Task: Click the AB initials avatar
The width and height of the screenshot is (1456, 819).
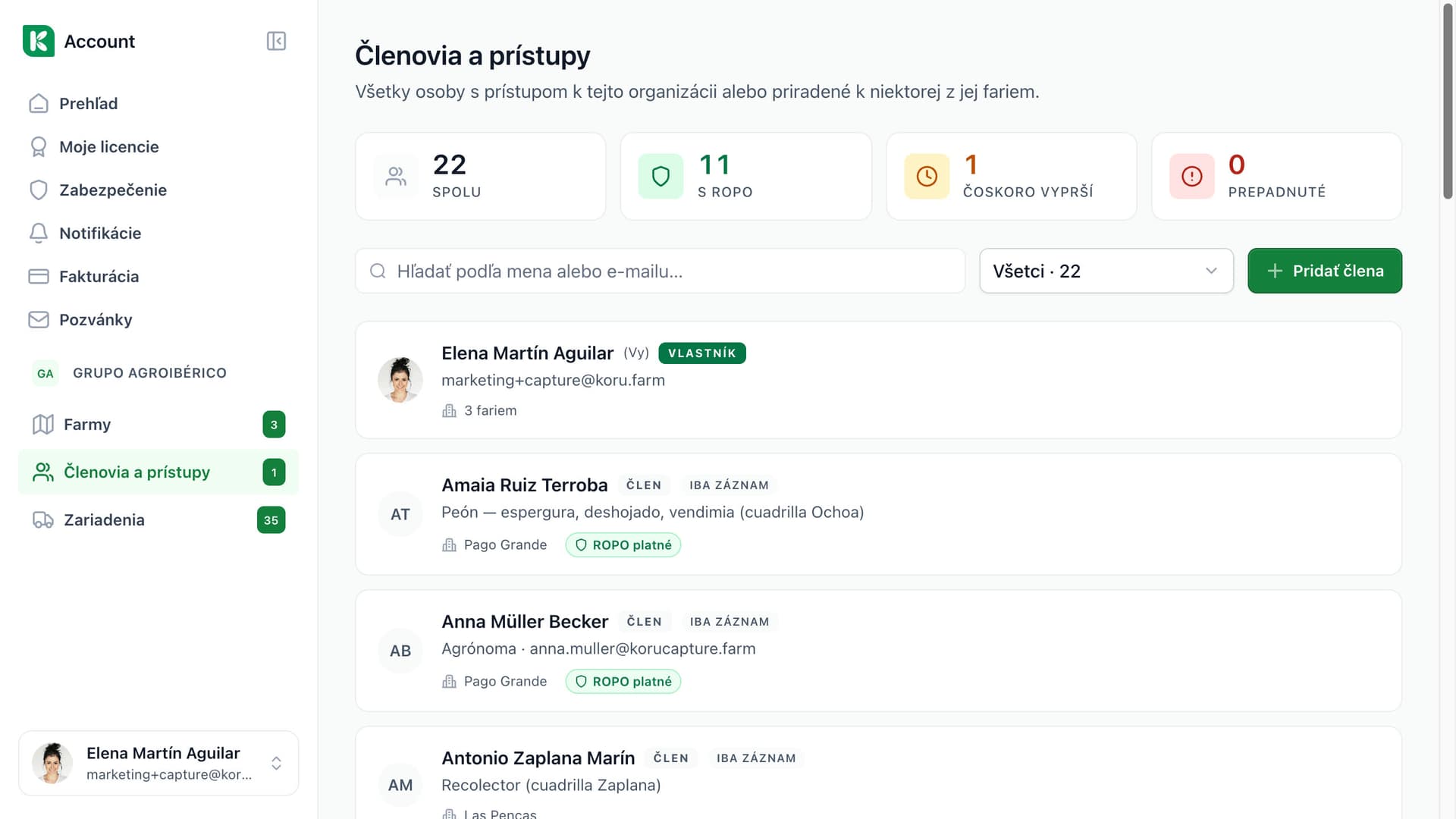Action: pyautogui.click(x=400, y=651)
